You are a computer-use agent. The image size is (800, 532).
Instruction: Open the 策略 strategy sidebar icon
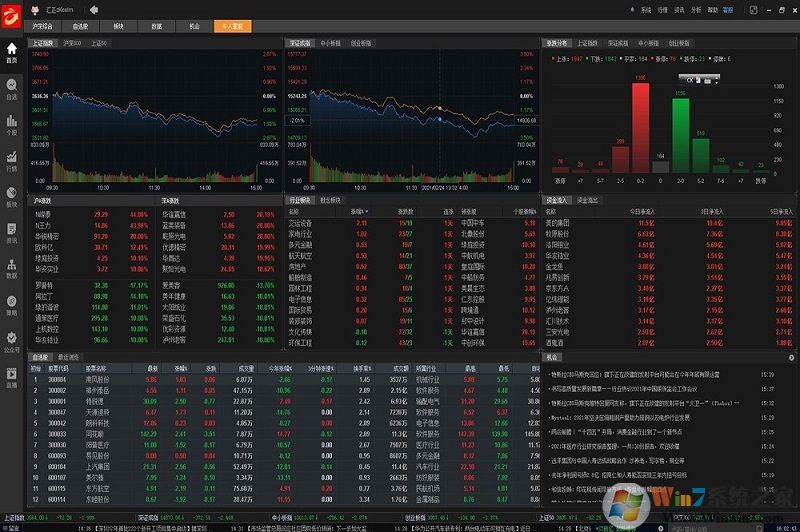11,305
